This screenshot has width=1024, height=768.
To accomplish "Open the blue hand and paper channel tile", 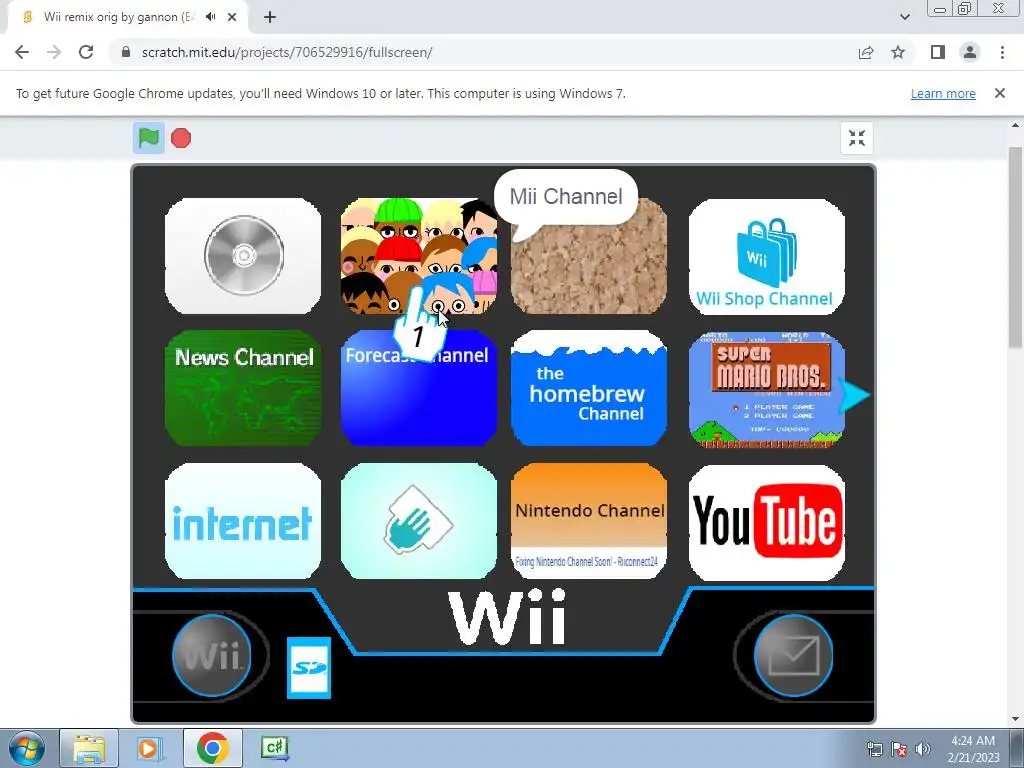I will coord(419,521).
